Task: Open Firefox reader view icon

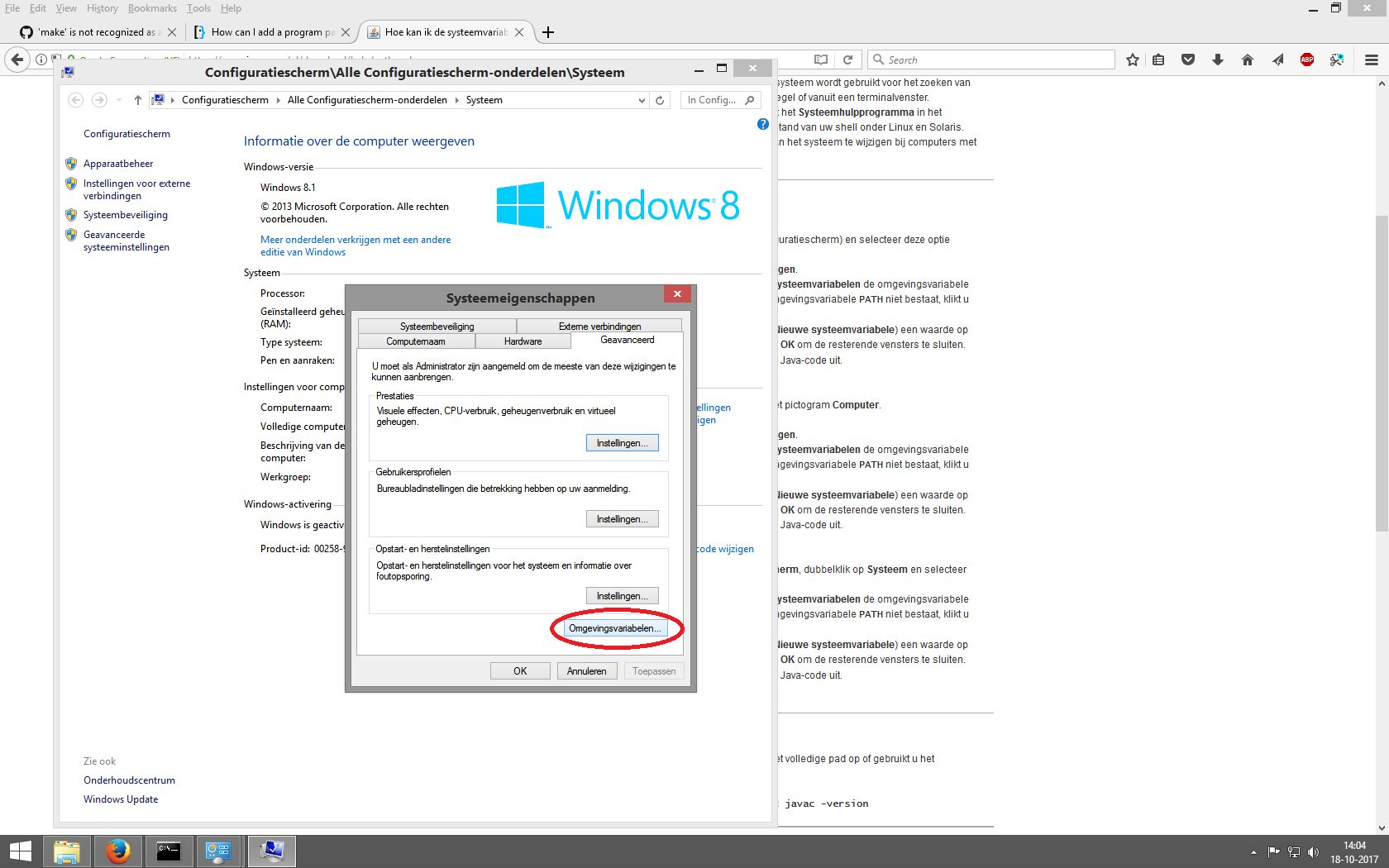Action: click(x=820, y=60)
